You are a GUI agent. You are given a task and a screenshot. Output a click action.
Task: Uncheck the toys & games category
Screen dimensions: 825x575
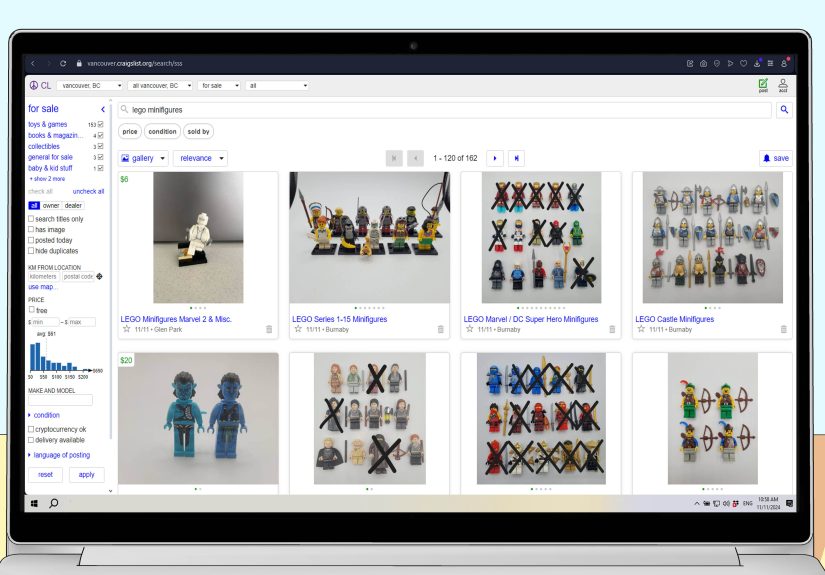tap(100, 124)
